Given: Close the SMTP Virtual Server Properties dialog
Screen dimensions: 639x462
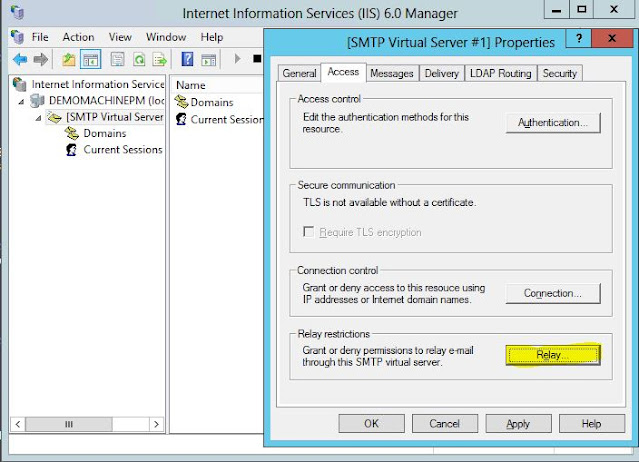Looking at the screenshot, I should [x=612, y=39].
